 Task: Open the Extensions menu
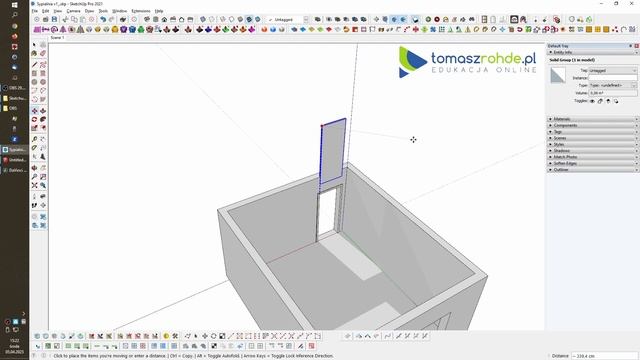(141, 11)
